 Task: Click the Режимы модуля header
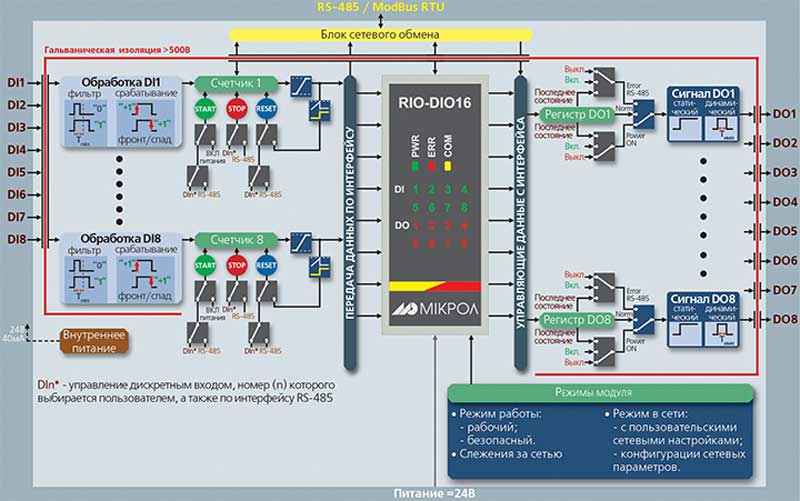(601, 393)
